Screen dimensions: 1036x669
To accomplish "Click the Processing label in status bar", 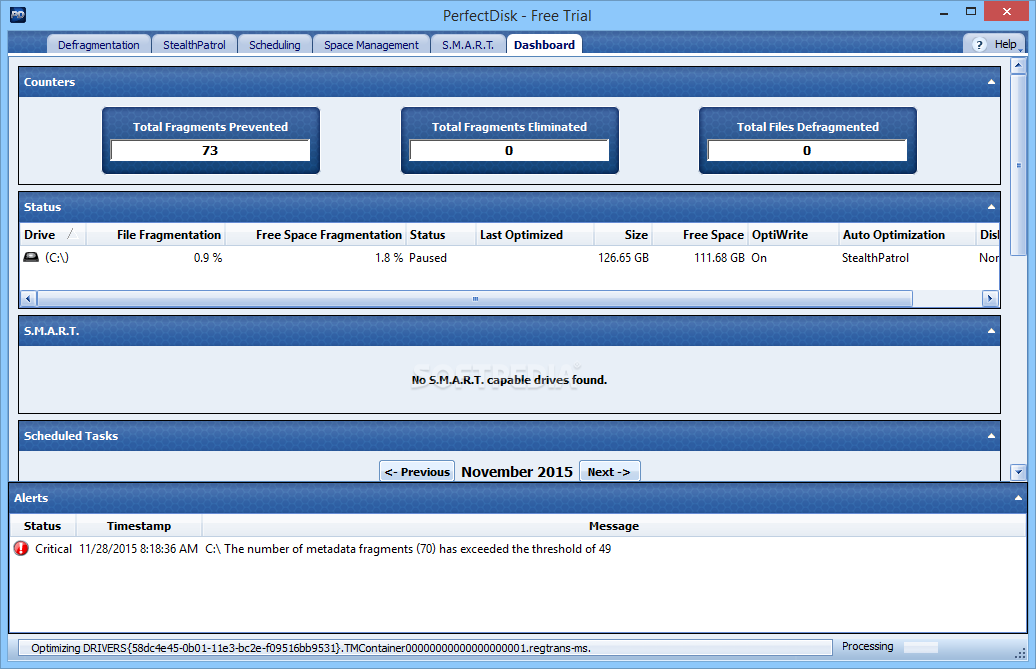I will [867, 647].
